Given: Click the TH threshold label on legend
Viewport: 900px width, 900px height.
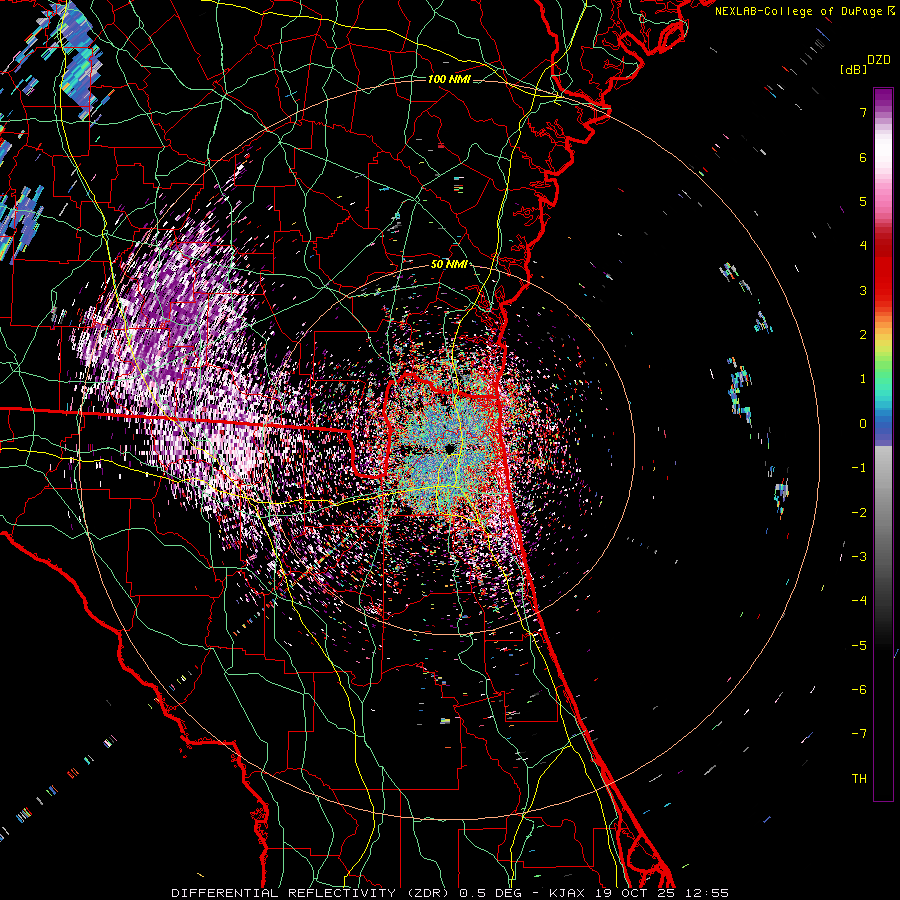Looking at the screenshot, I should pyautogui.click(x=859, y=779).
